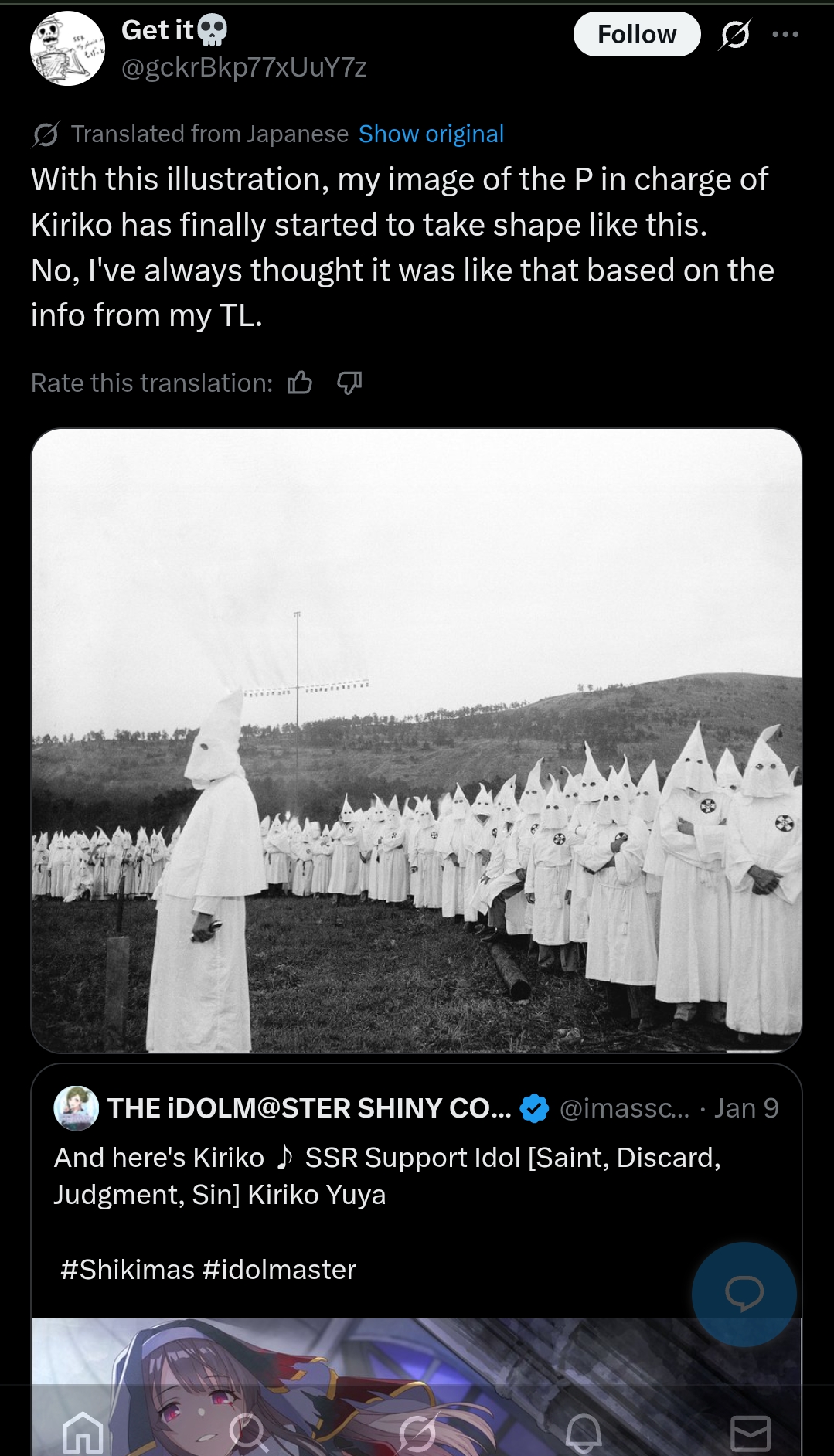
Task: Rate translation with thumbs up
Action: 300,383
